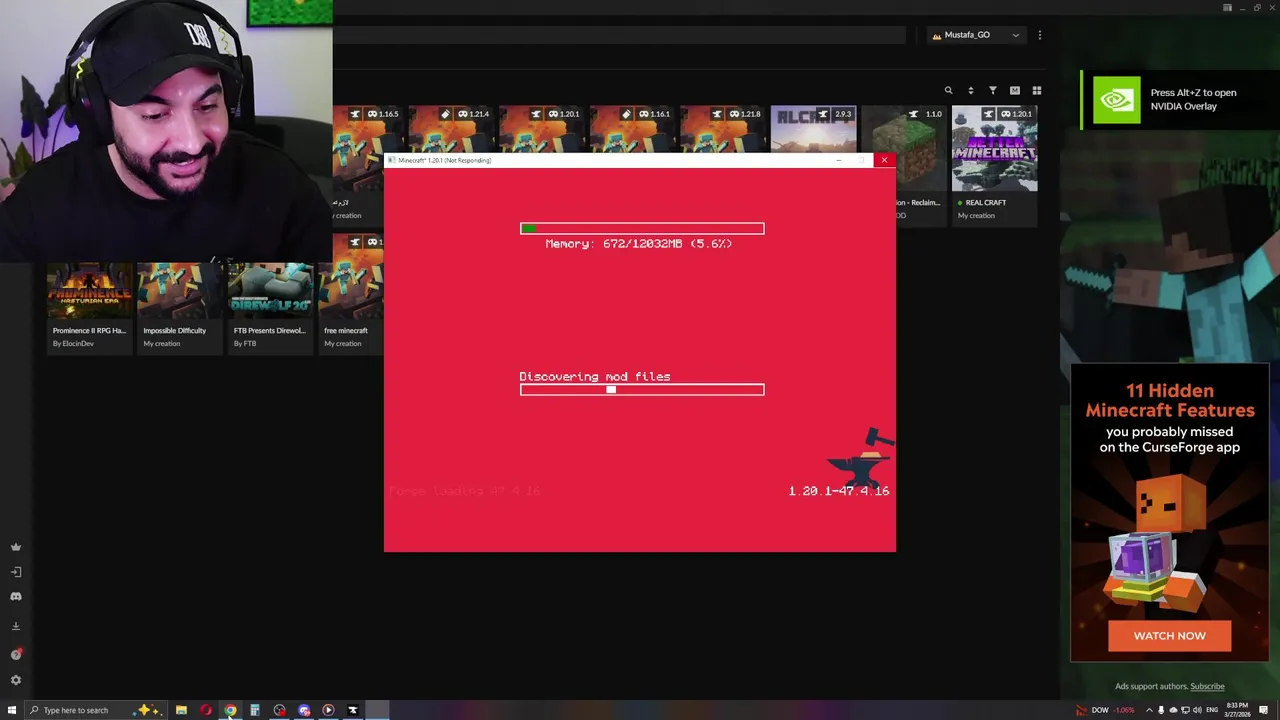Open Discord icon in CurseForge sidebar
This screenshot has height=720, width=1280.
click(16, 597)
